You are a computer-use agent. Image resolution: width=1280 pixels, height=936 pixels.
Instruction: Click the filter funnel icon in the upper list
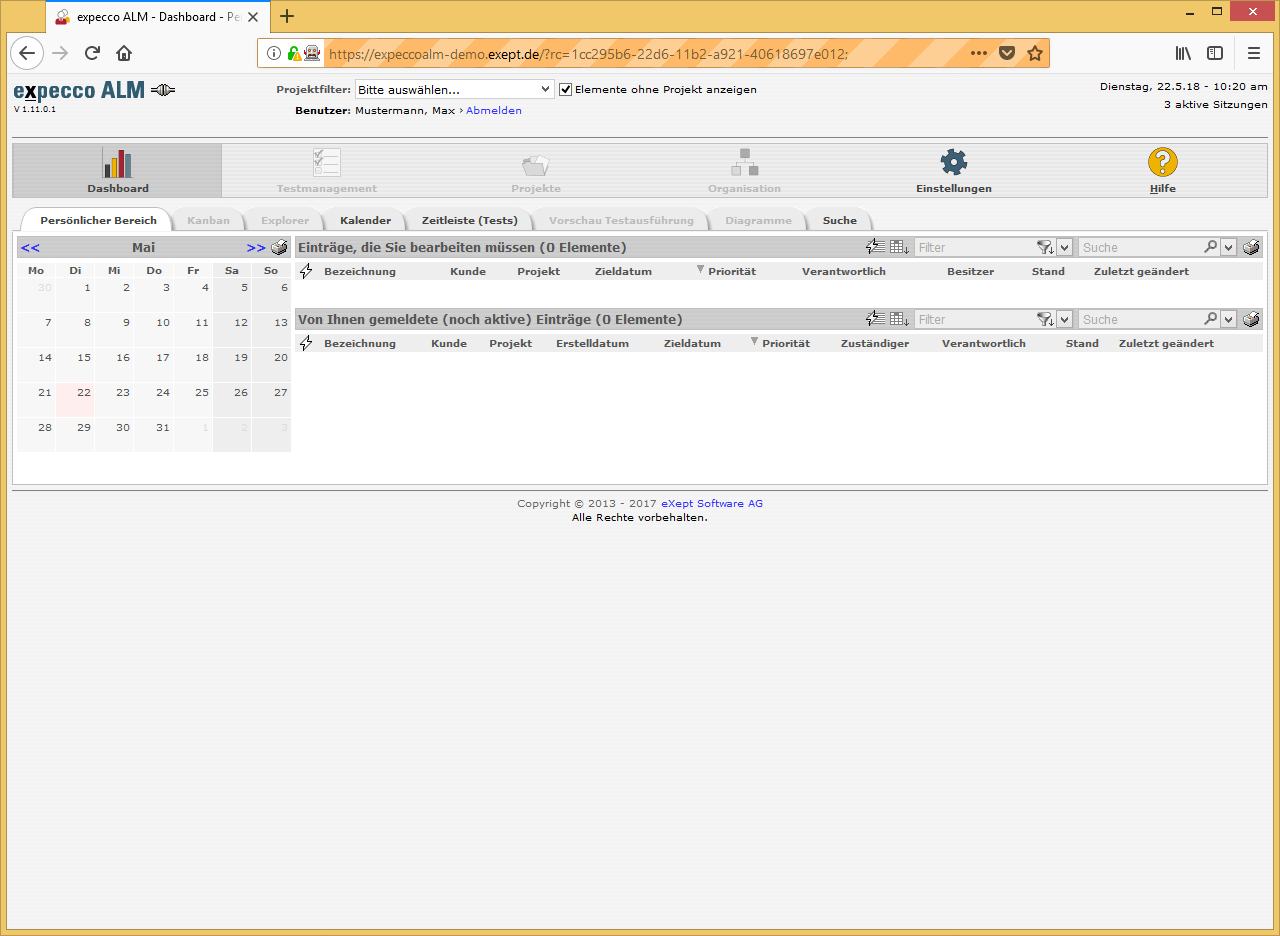pyautogui.click(x=1045, y=248)
